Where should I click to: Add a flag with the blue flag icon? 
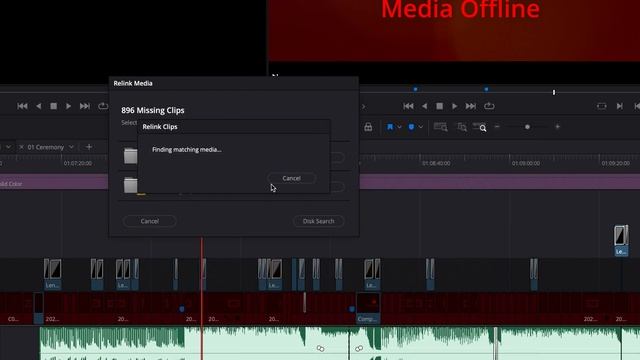click(x=390, y=127)
